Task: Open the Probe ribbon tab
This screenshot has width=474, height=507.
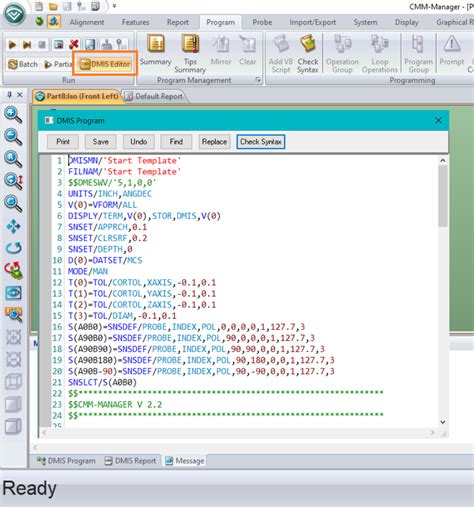Action: [x=262, y=22]
